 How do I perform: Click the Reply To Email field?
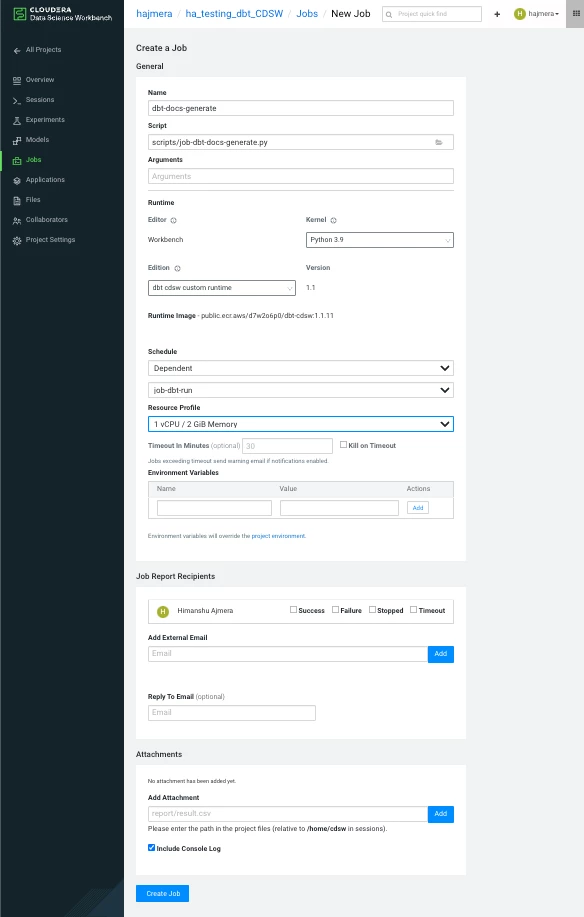[x=231, y=713]
